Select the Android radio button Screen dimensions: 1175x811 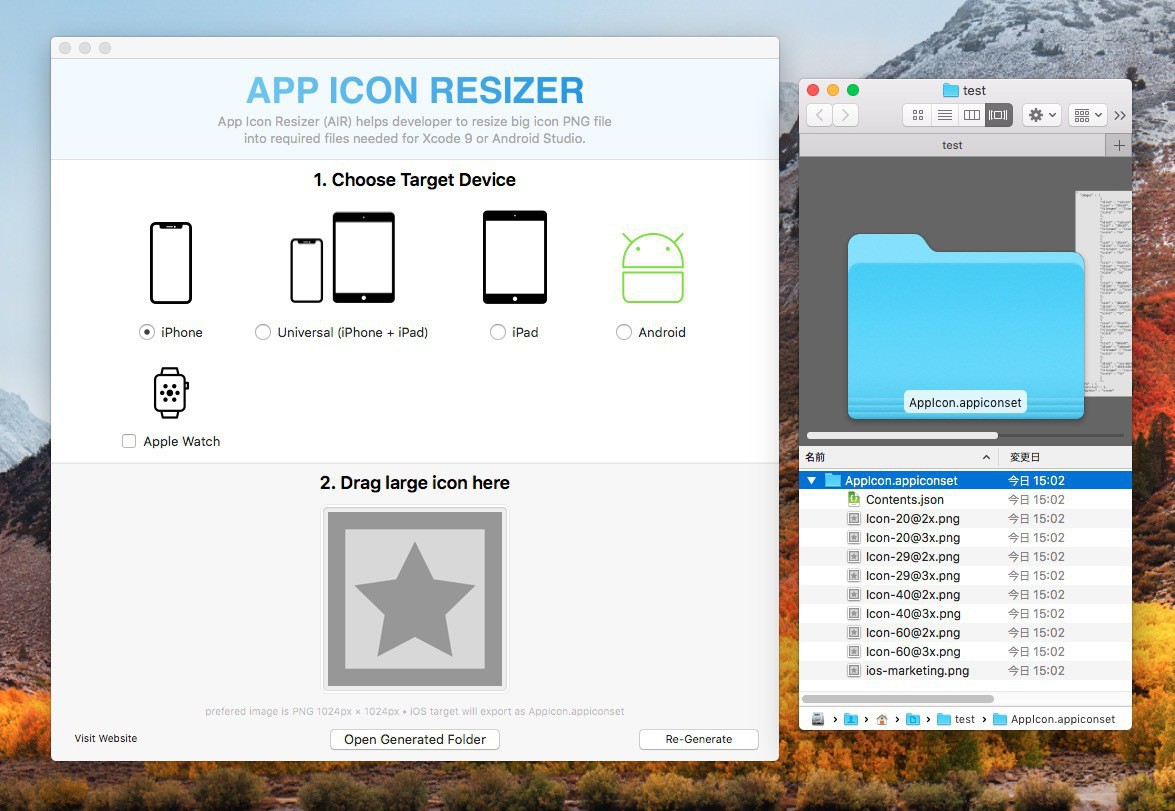coord(623,332)
